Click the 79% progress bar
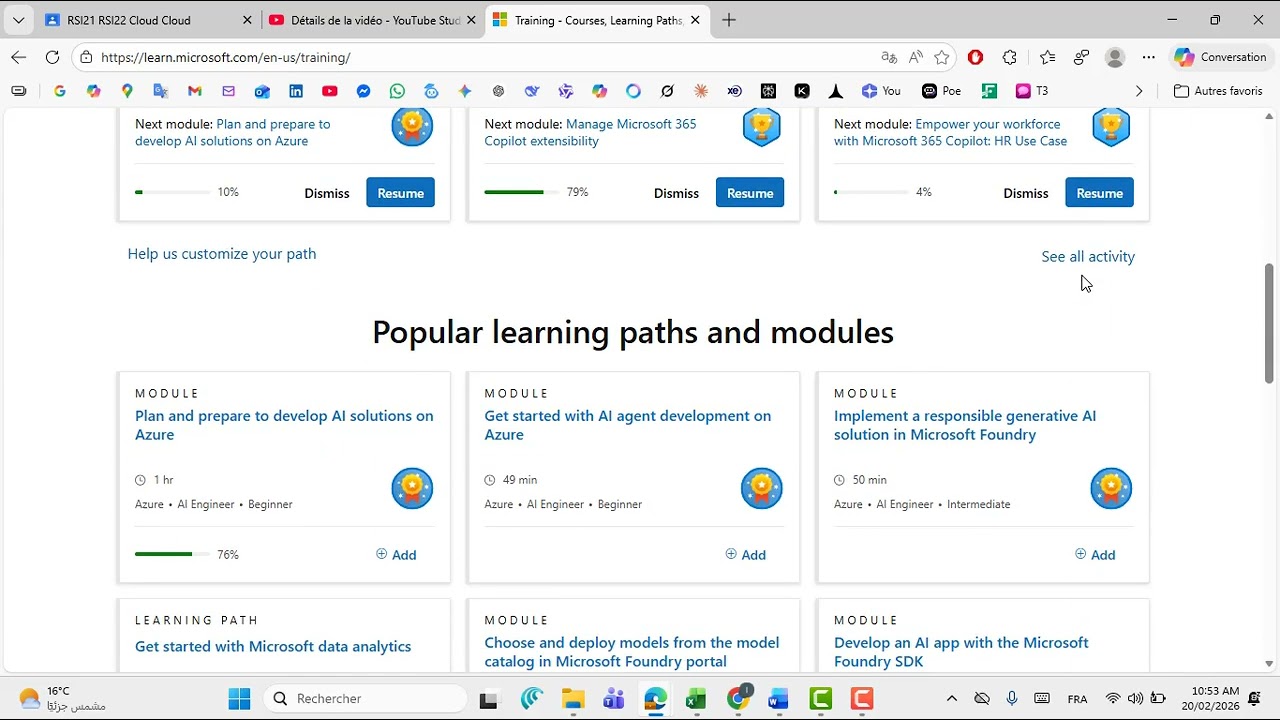The width and height of the screenshot is (1280, 720). (x=522, y=192)
